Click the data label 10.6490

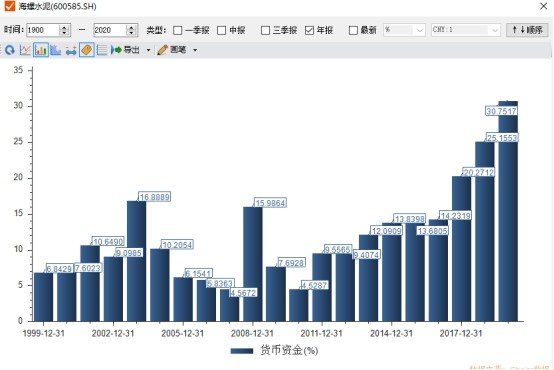108,241
